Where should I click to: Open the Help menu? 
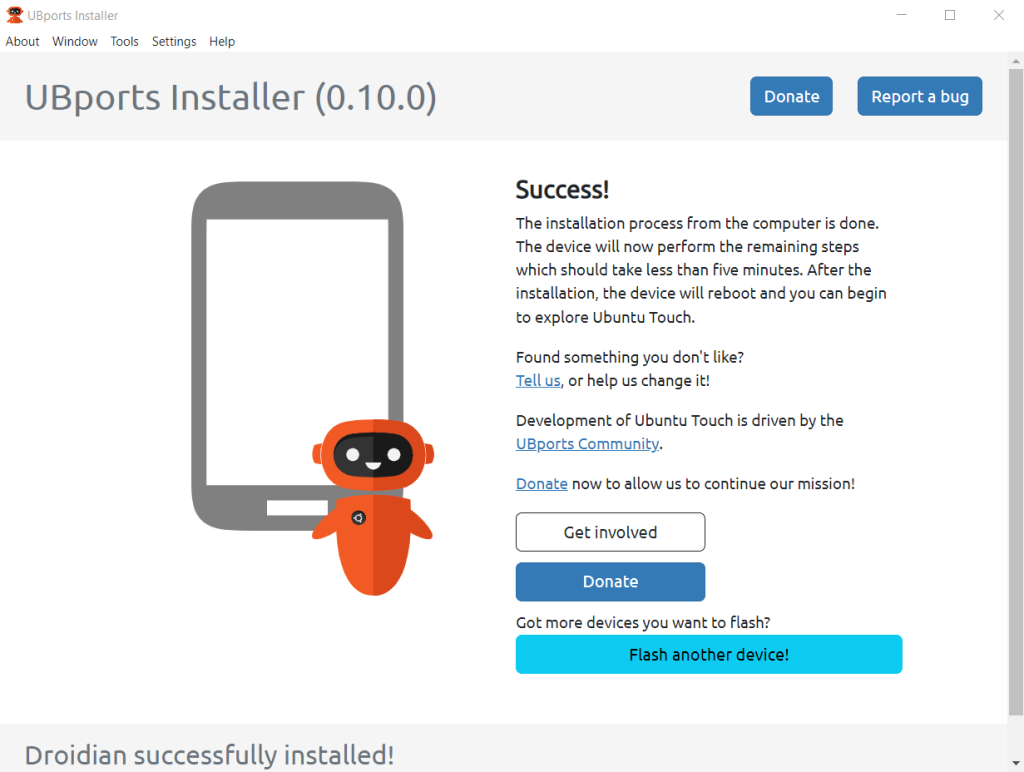pos(222,41)
